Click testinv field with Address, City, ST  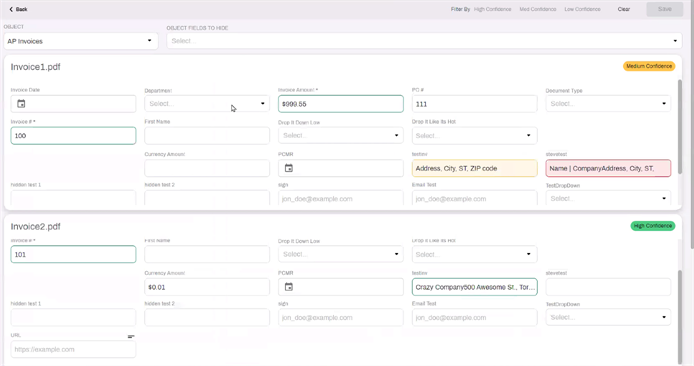(x=474, y=168)
